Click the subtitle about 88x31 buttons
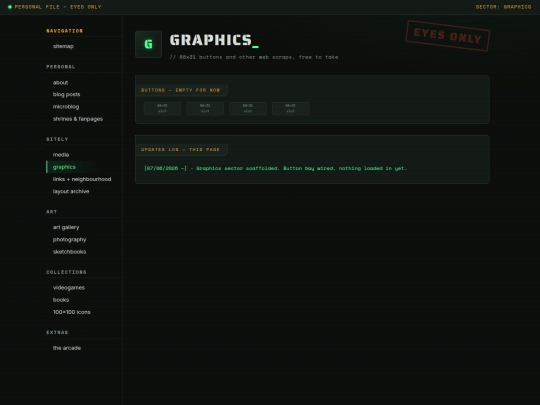The width and height of the screenshot is (540, 405). pos(254,57)
